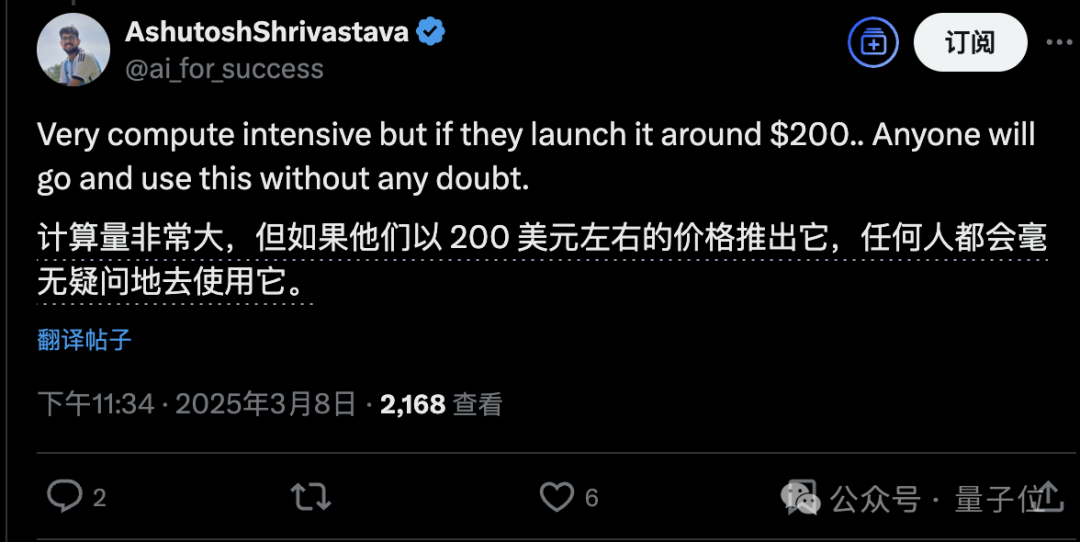Click the retweet arrows icon
Screen dimensions: 1080x542
(x=311, y=497)
